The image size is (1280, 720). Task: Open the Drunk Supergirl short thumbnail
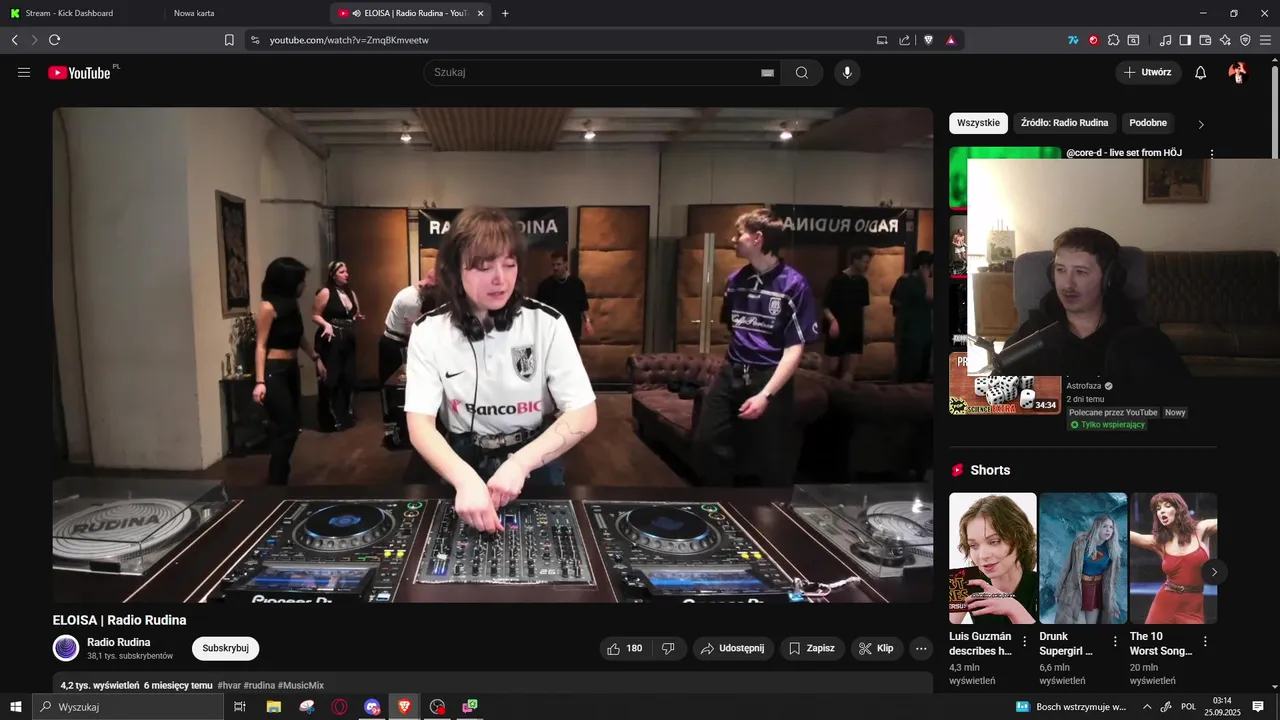(x=1083, y=558)
